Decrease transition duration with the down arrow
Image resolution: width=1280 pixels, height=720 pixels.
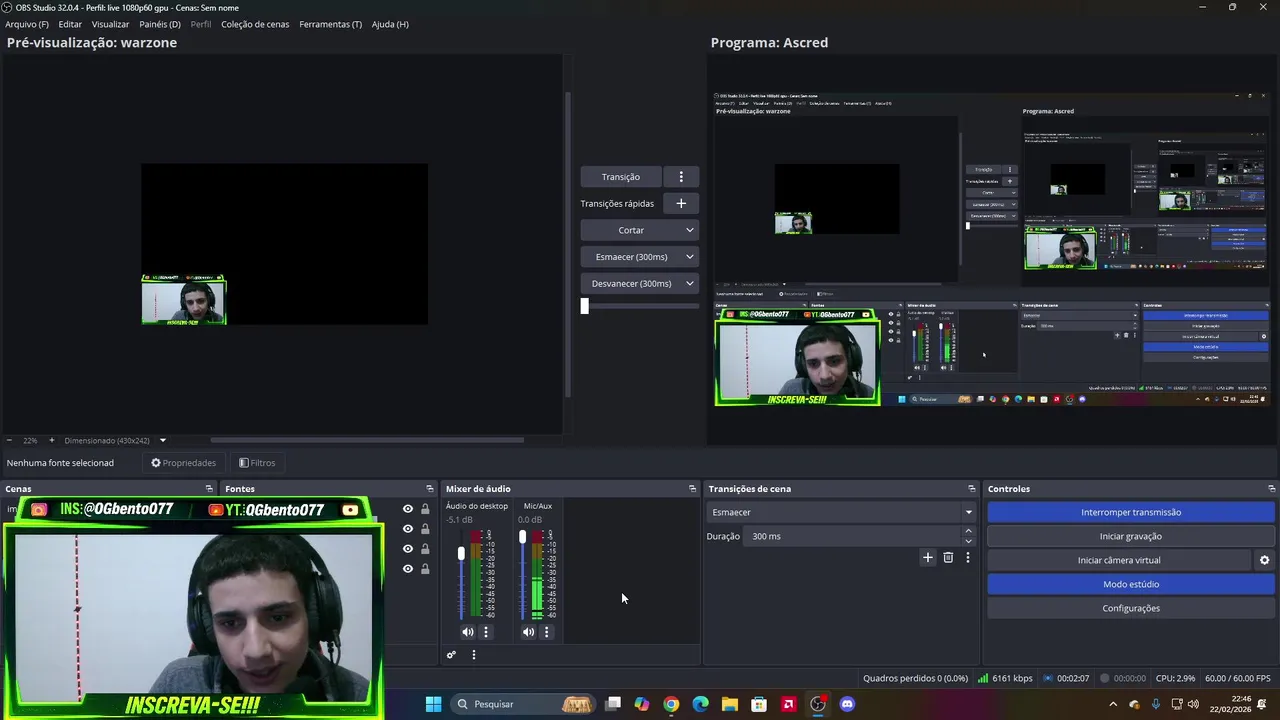[x=968, y=541]
